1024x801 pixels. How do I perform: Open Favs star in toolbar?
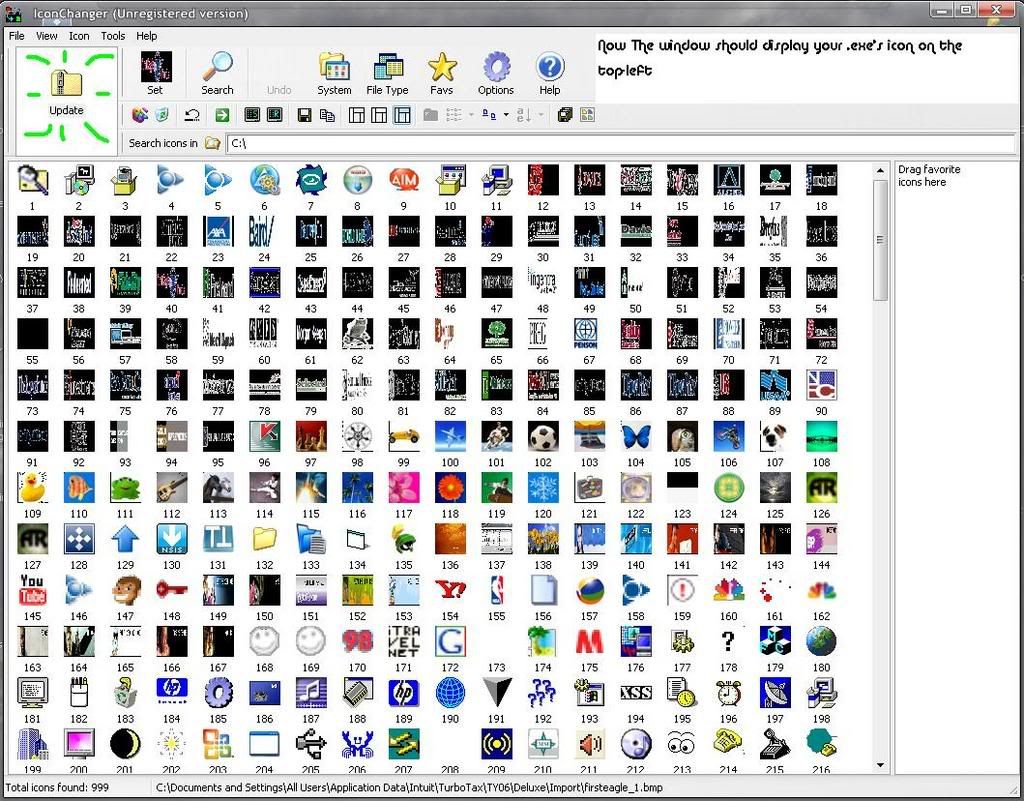[x=441, y=73]
